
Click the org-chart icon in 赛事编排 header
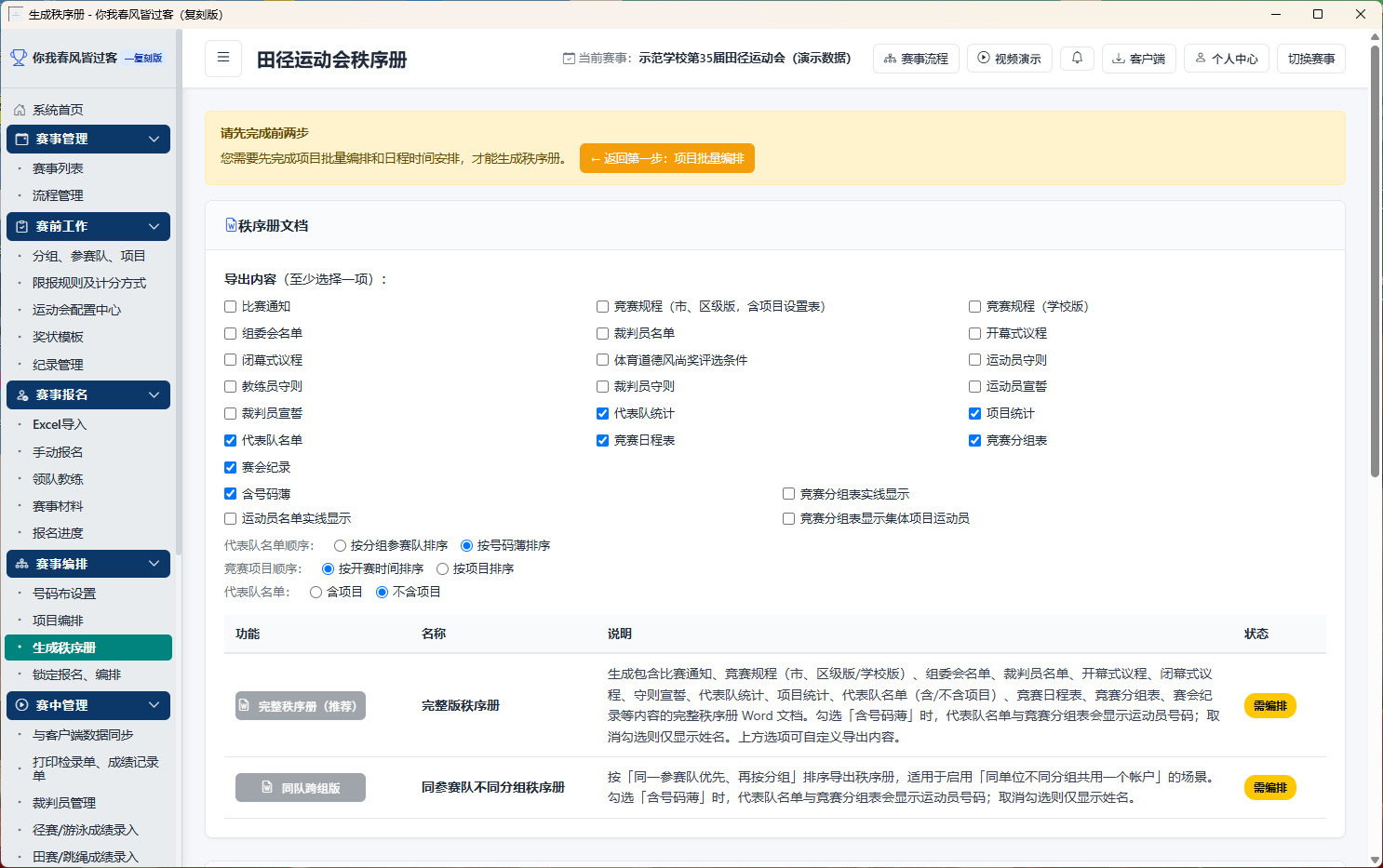click(x=22, y=564)
